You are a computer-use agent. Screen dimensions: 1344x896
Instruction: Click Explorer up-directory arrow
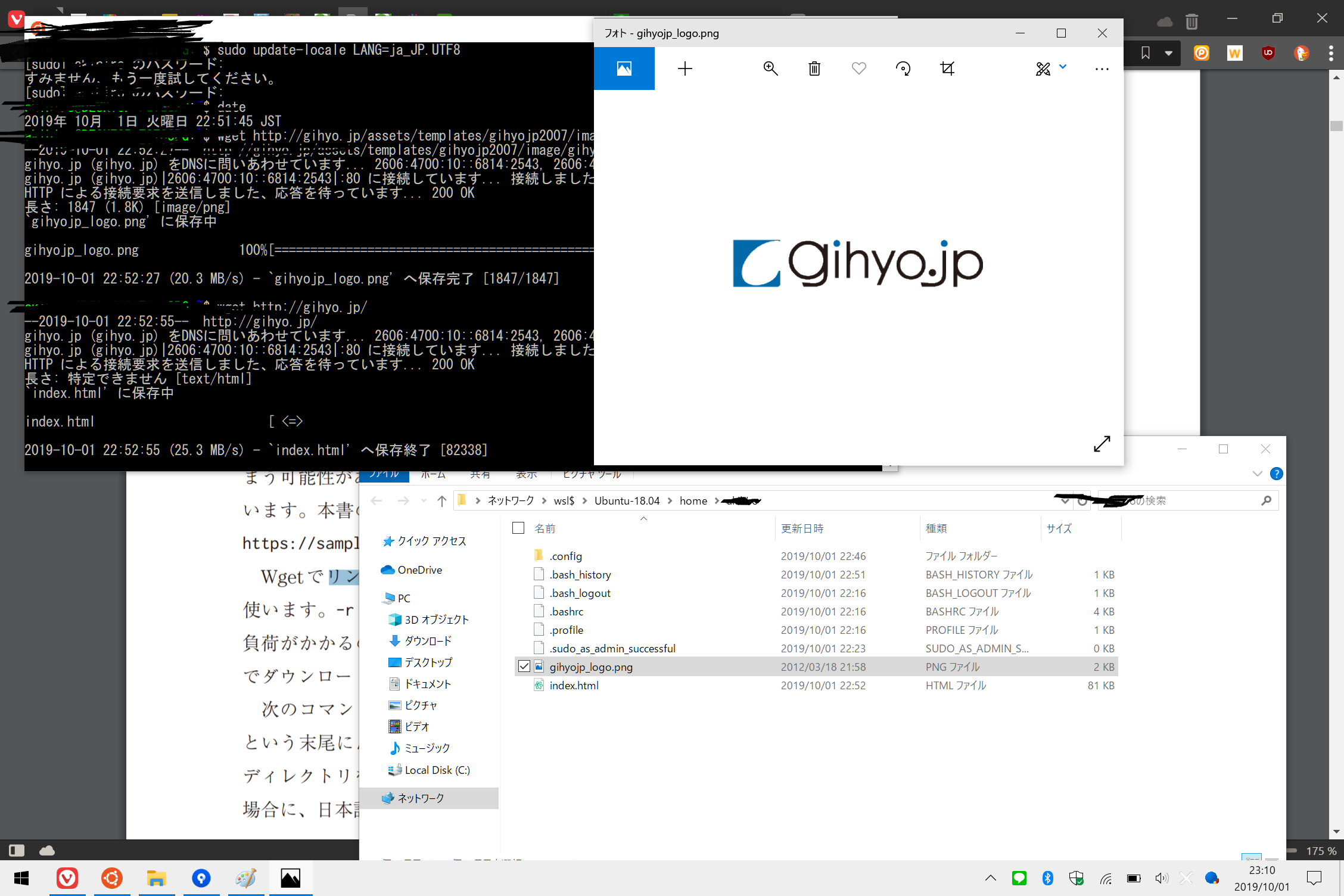click(x=441, y=501)
